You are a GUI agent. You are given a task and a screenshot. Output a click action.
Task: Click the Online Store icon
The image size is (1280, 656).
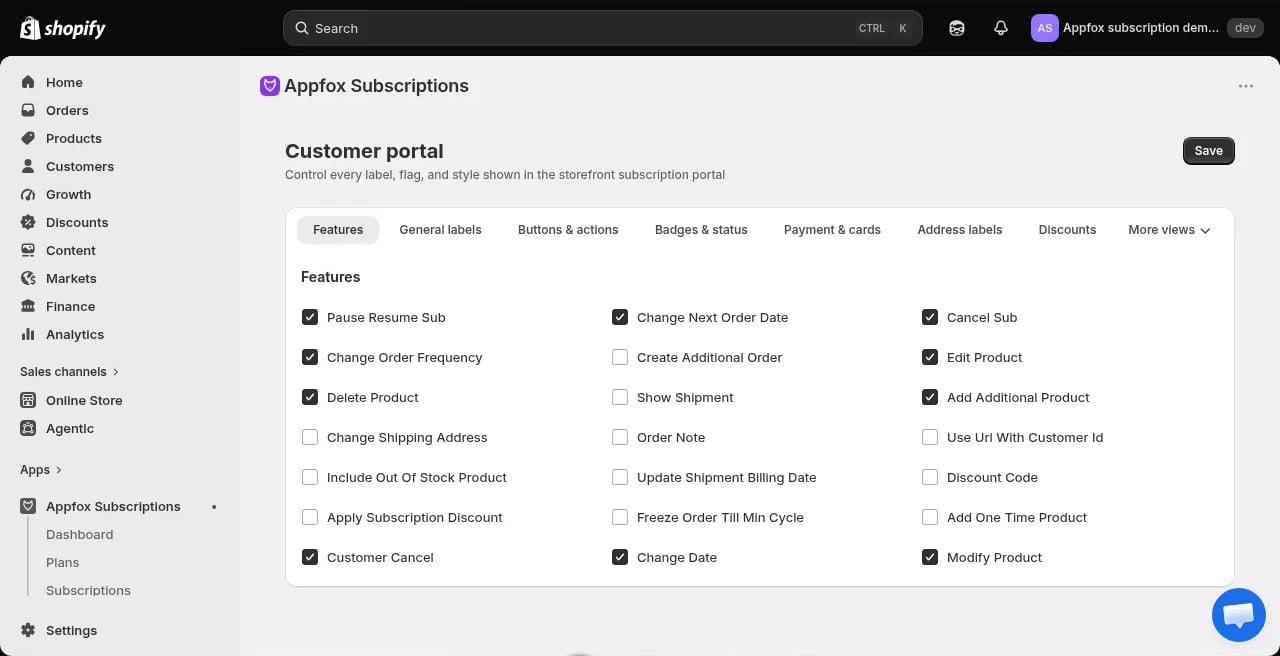pyautogui.click(x=28, y=400)
